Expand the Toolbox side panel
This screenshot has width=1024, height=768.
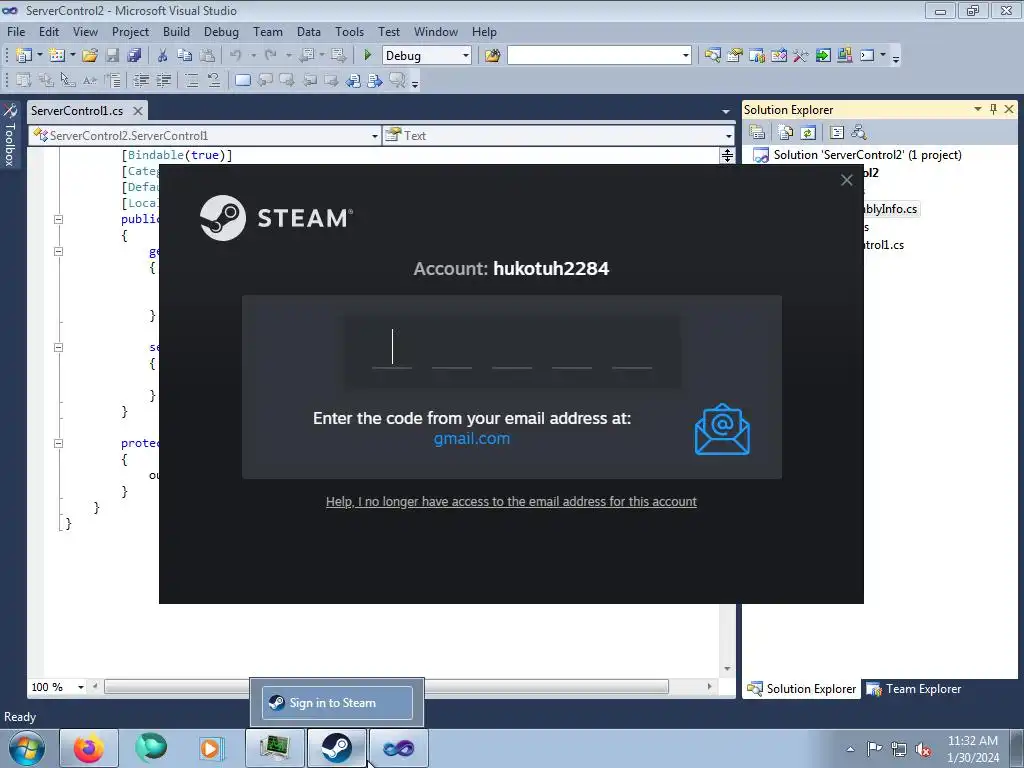point(10,135)
